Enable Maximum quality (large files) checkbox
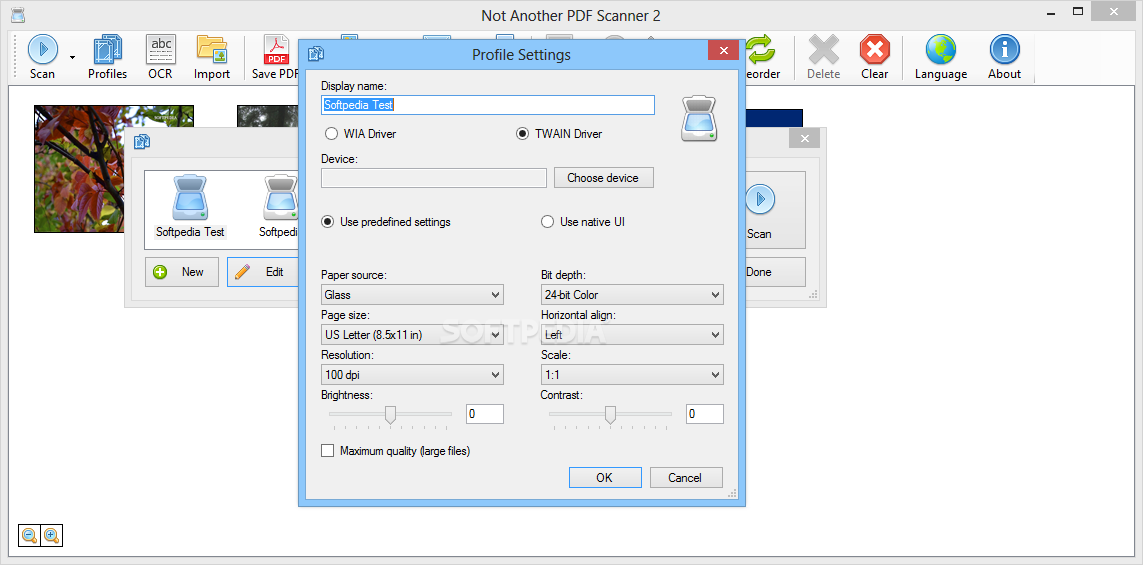 [327, 451]
